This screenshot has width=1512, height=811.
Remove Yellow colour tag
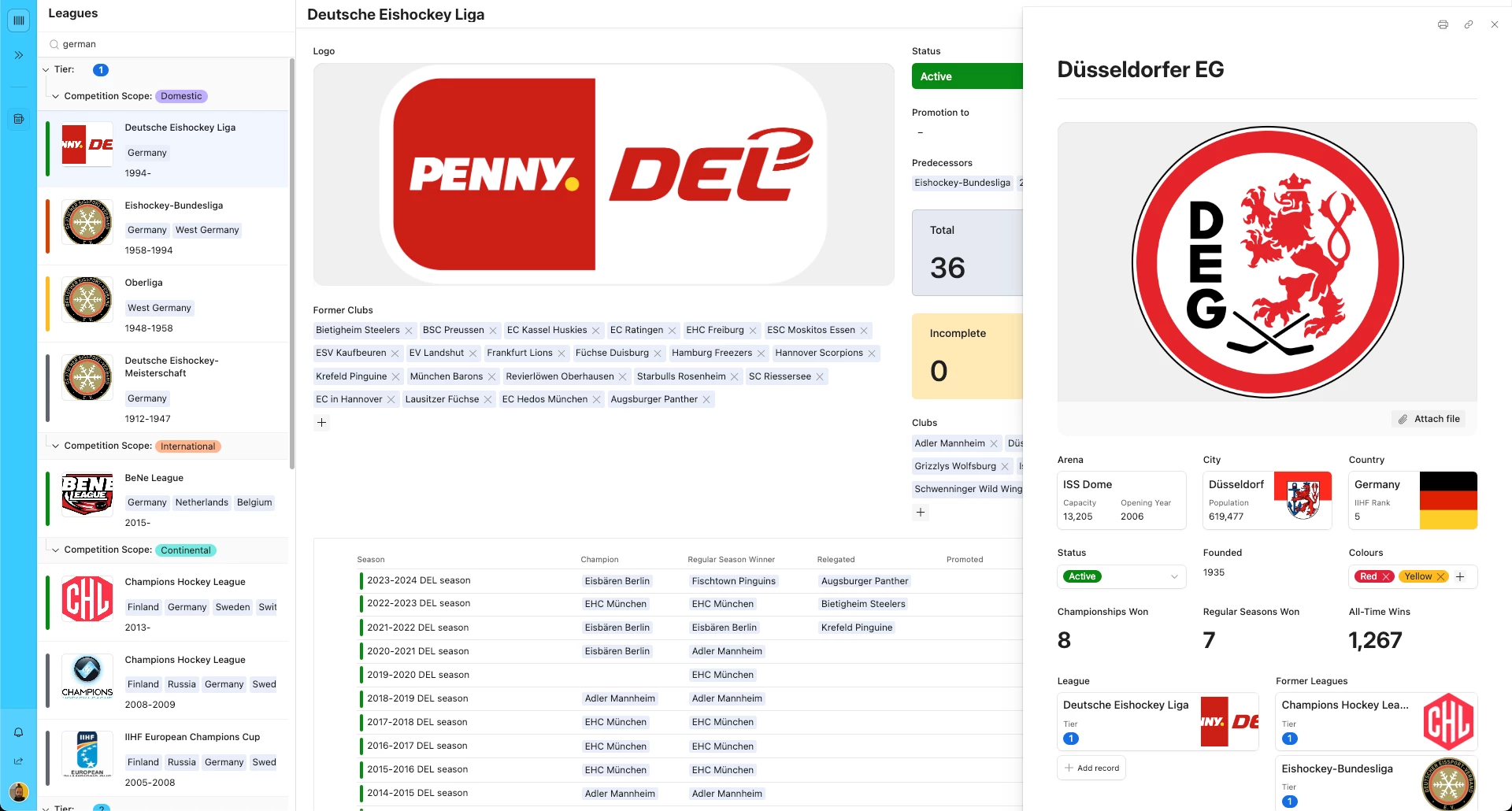pos(1441,577)
